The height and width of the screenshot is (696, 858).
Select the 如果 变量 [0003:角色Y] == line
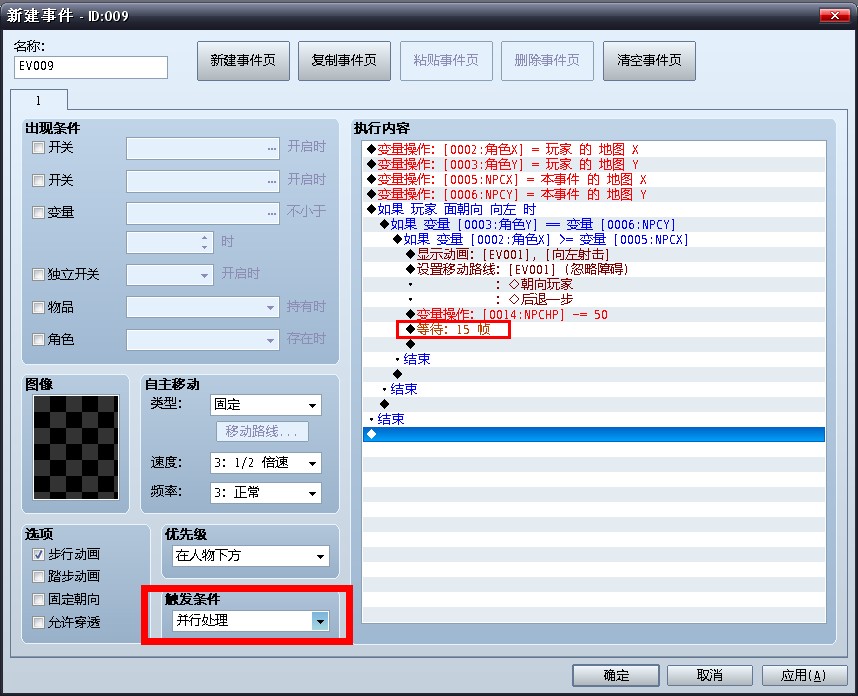[x=594, y=224]
